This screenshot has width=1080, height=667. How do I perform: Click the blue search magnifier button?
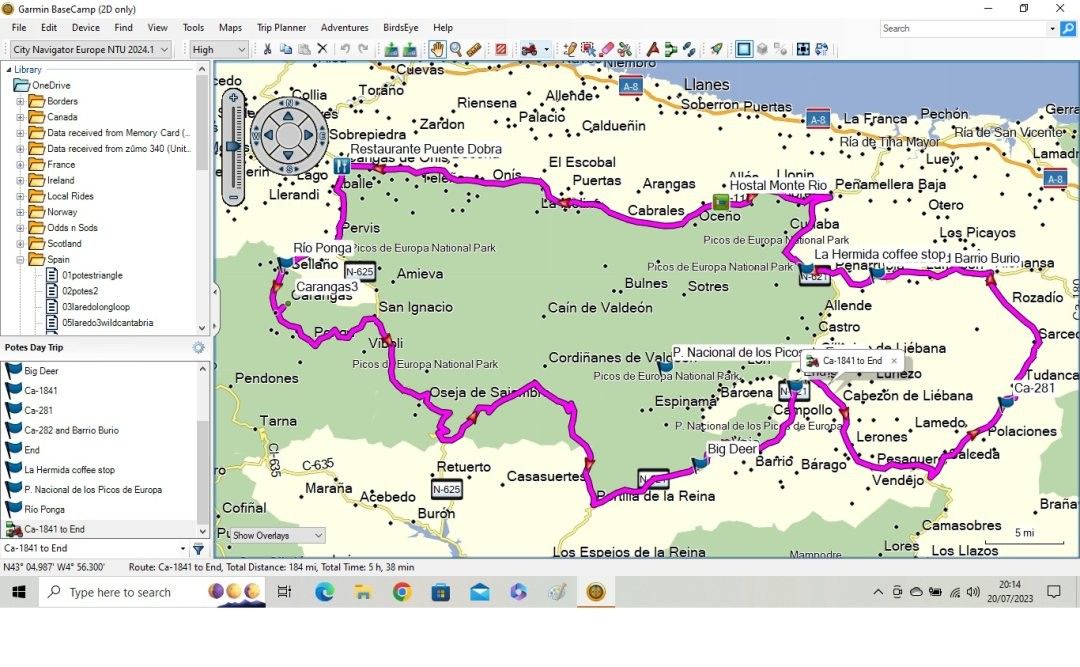coord(1068,28)
